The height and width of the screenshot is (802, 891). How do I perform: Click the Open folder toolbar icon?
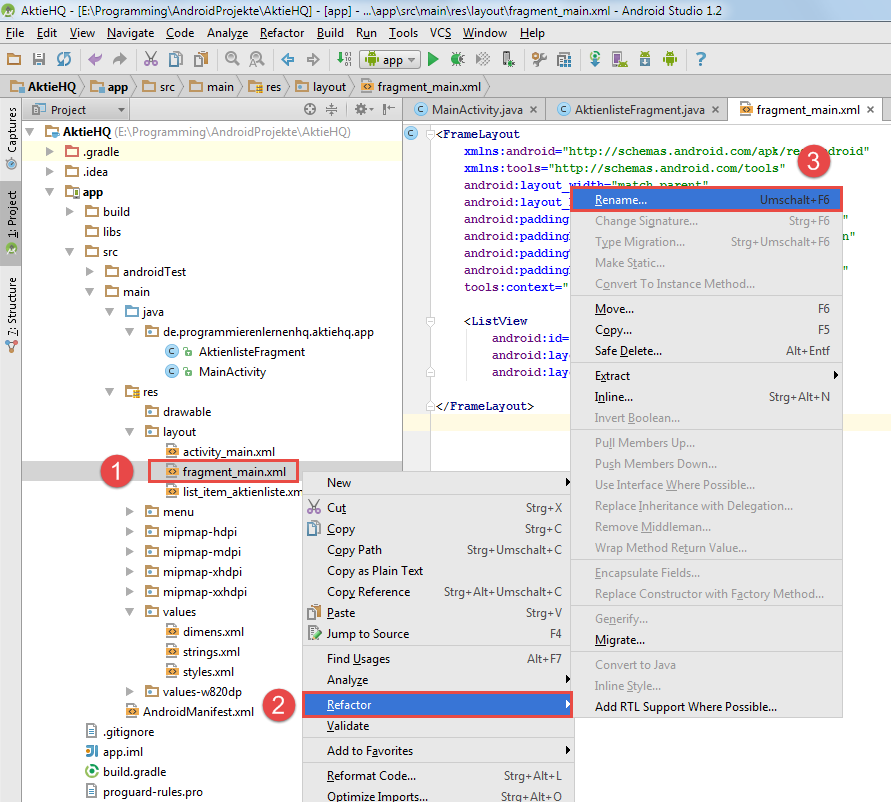[x=14, y=59]
